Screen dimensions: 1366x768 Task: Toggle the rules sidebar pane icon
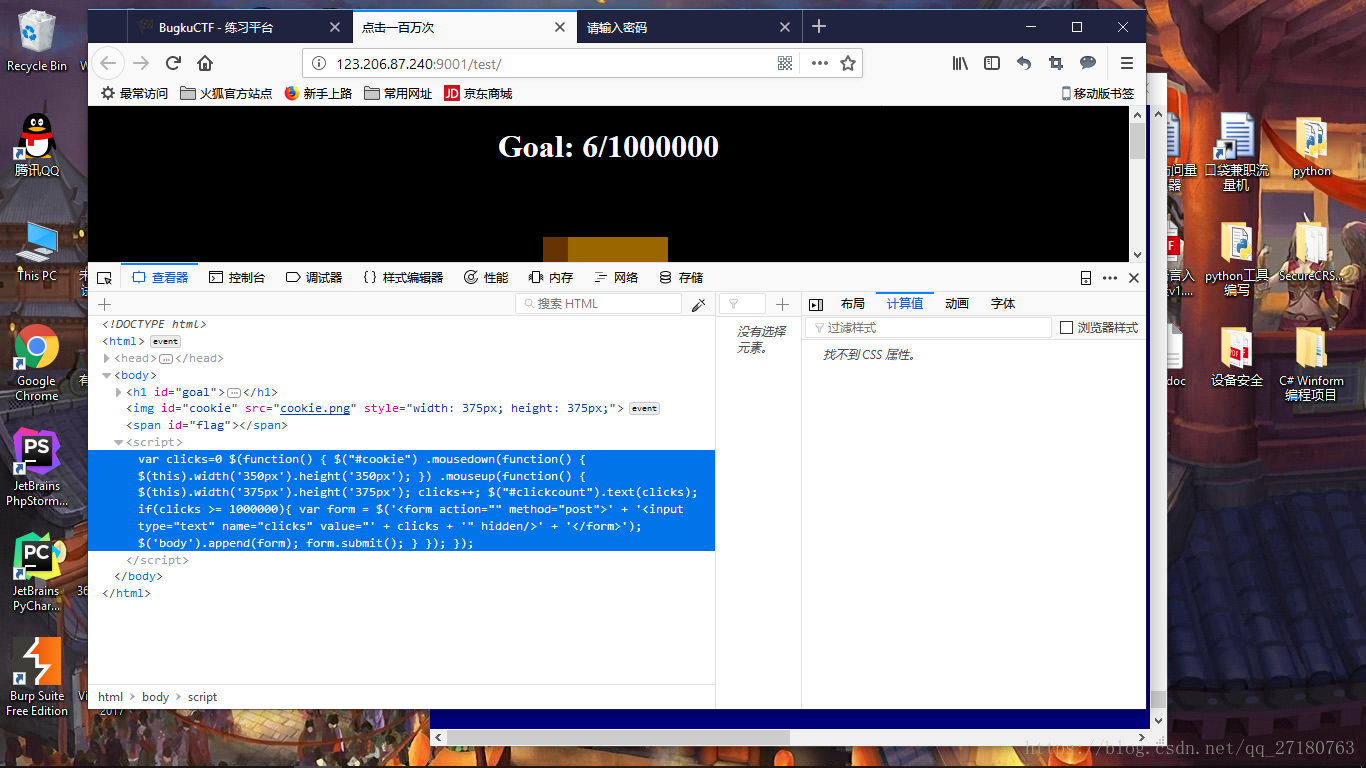click(816, 304)
